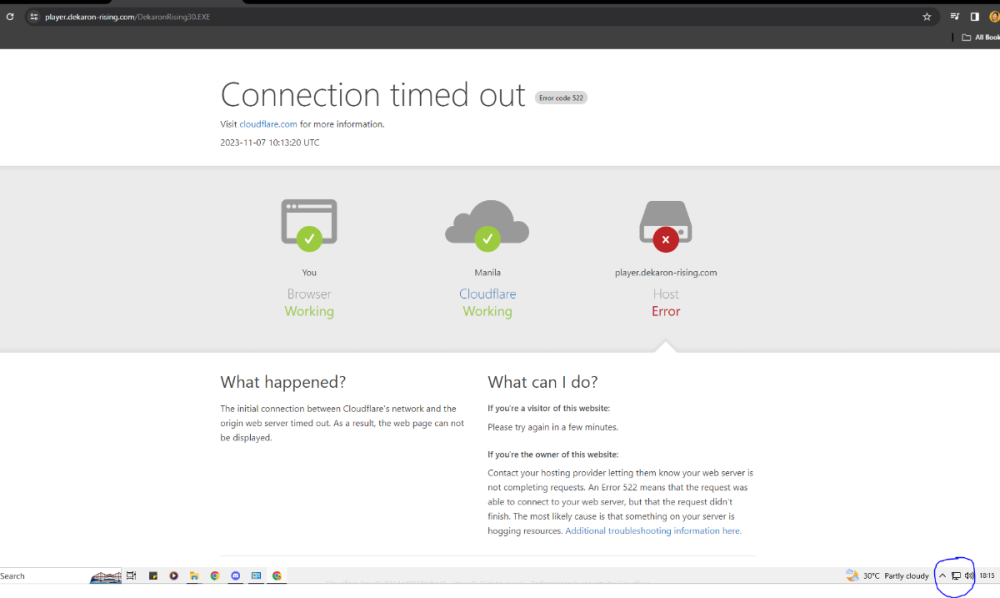Open Sticky Notes from the taskbar
The width and height of the screenshot is (1000, 598).
point(153,576)
